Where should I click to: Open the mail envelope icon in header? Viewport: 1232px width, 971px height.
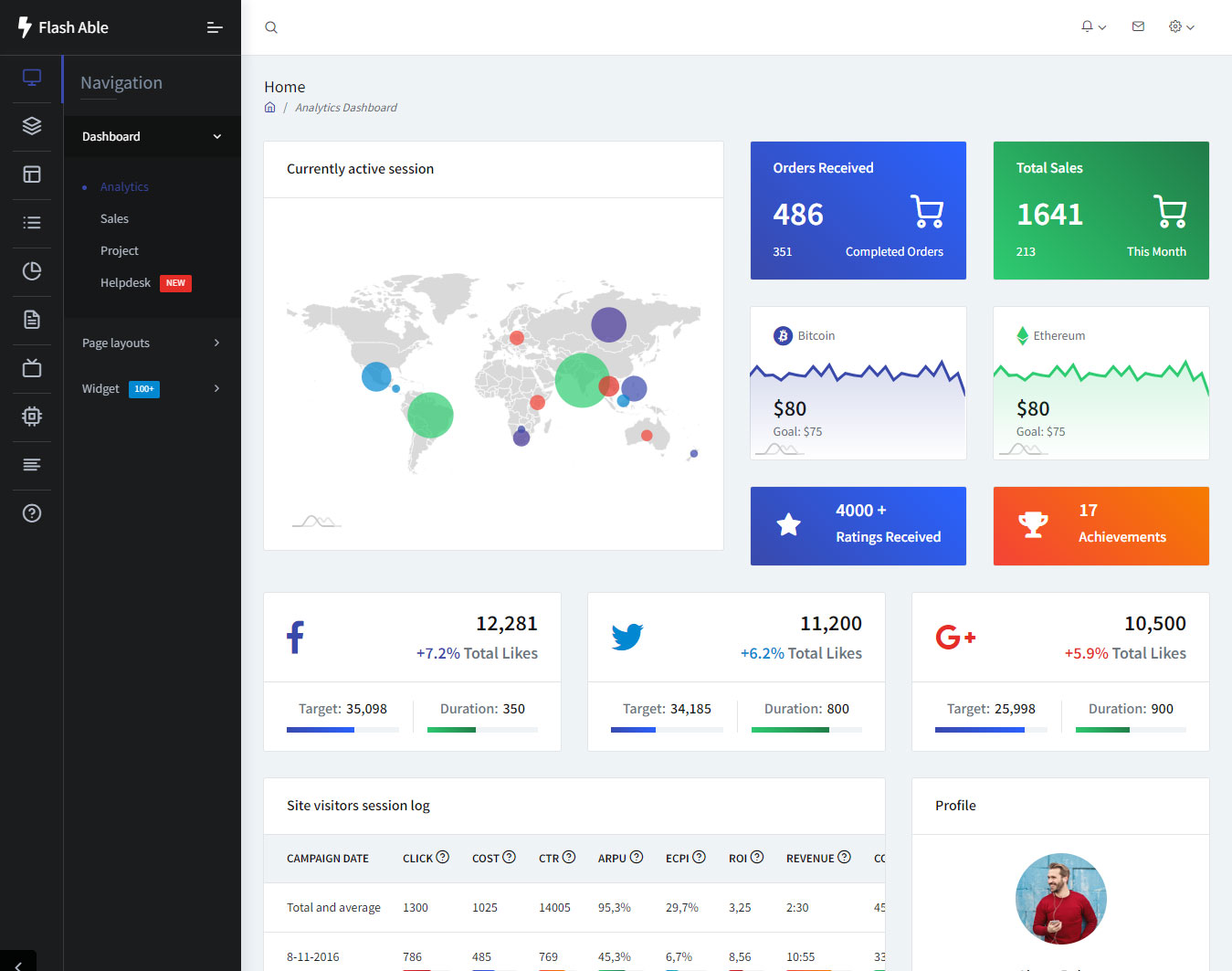(x=1138, y=26)
